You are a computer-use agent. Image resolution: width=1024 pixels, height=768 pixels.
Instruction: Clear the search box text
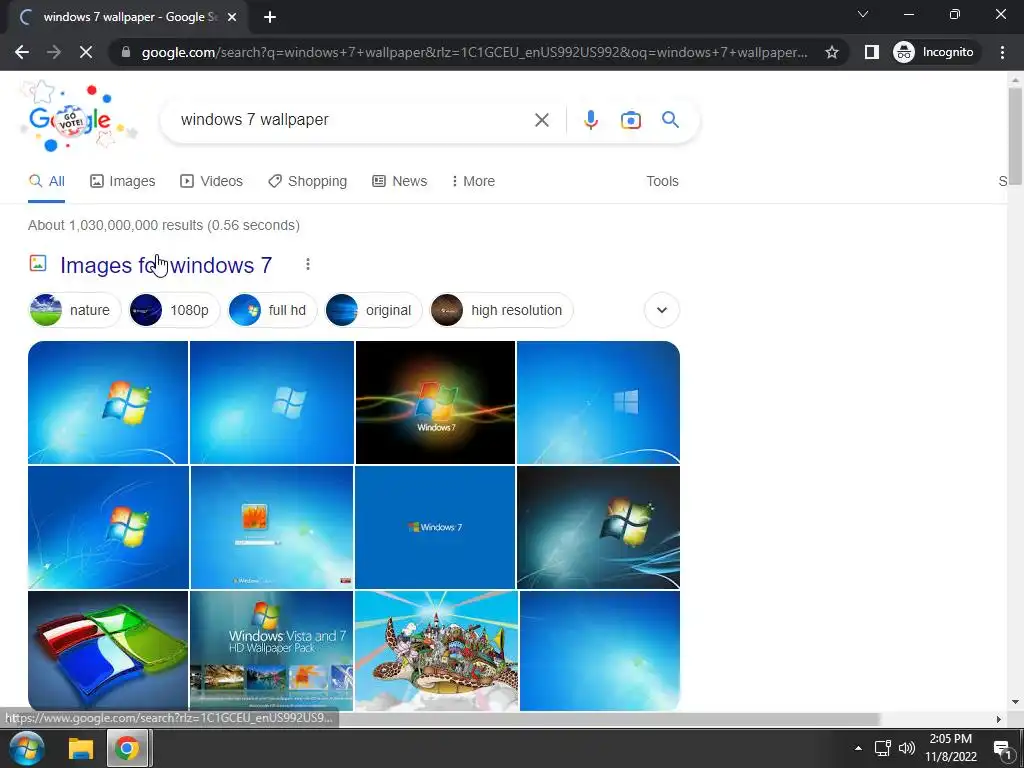click(541, 120)
